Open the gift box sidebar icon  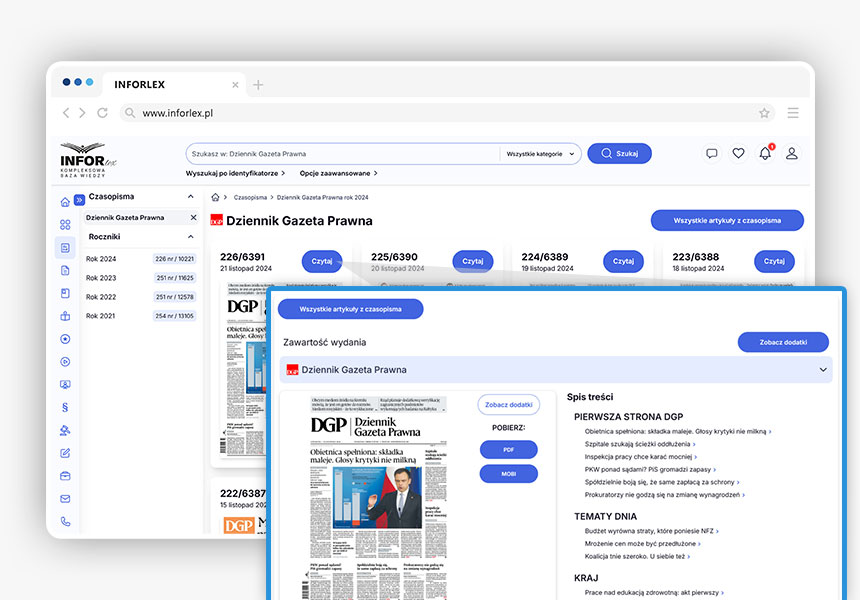tap(65, 316)
